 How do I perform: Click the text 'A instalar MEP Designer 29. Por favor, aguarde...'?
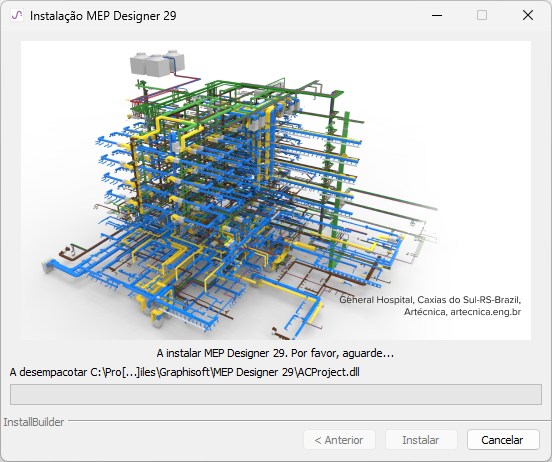pos(275,353)
